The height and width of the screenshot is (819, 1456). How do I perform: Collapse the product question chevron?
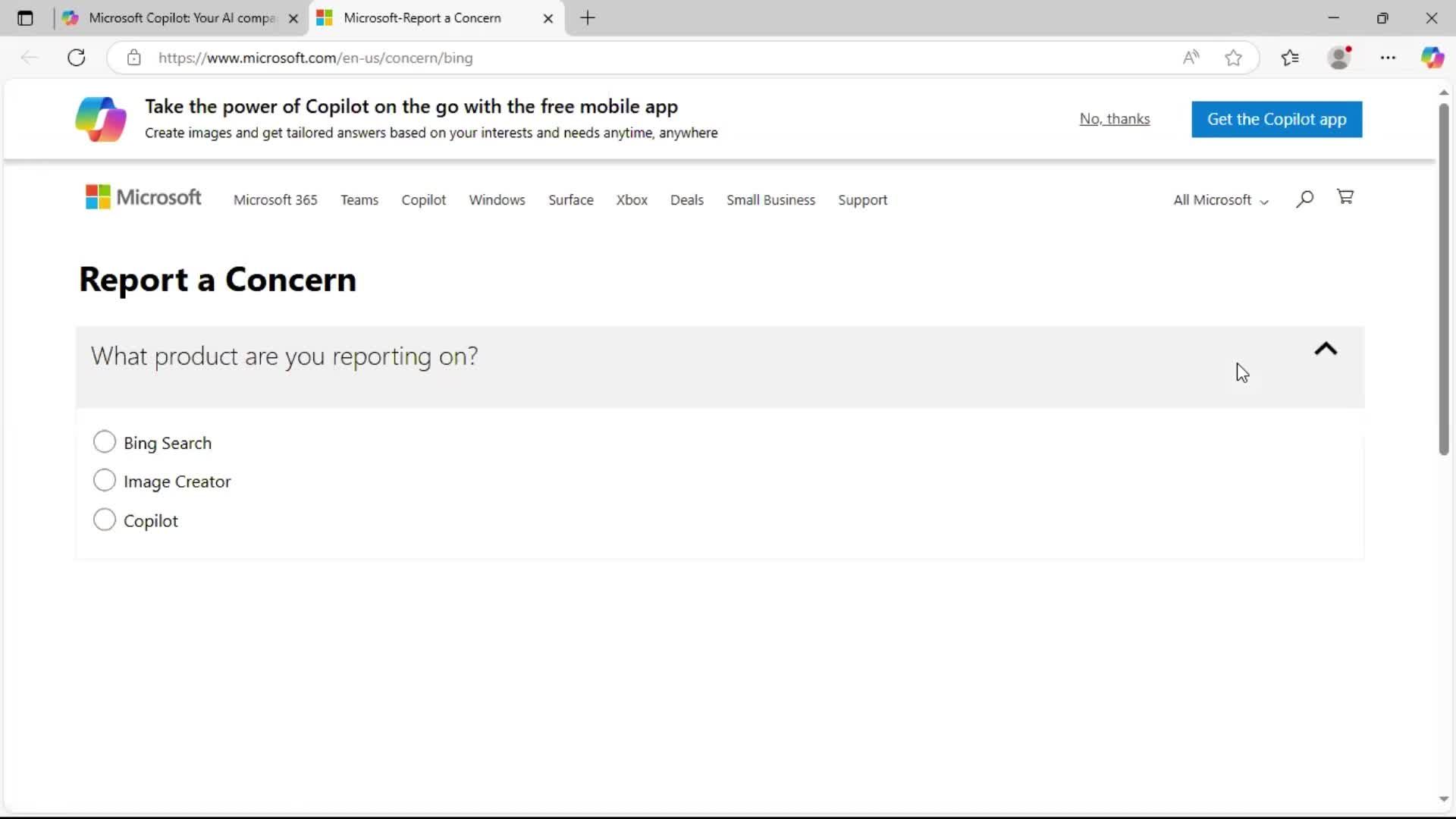pyautogui.click(x=1326, y=349)
